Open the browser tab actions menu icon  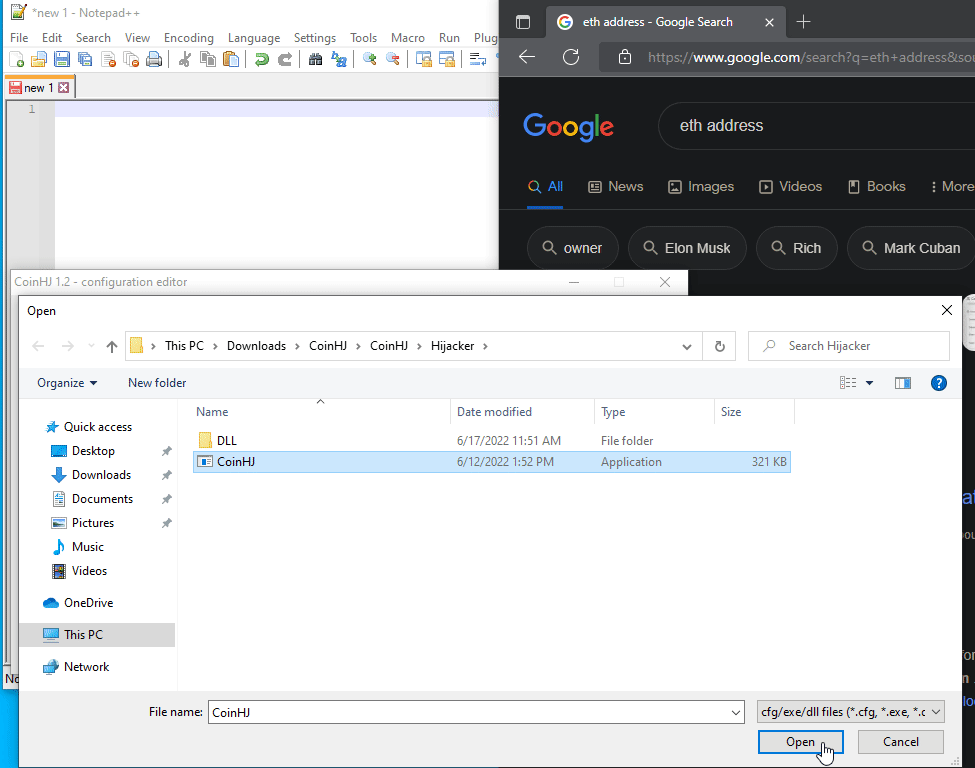pyautogui.click(x=523, y=22)
